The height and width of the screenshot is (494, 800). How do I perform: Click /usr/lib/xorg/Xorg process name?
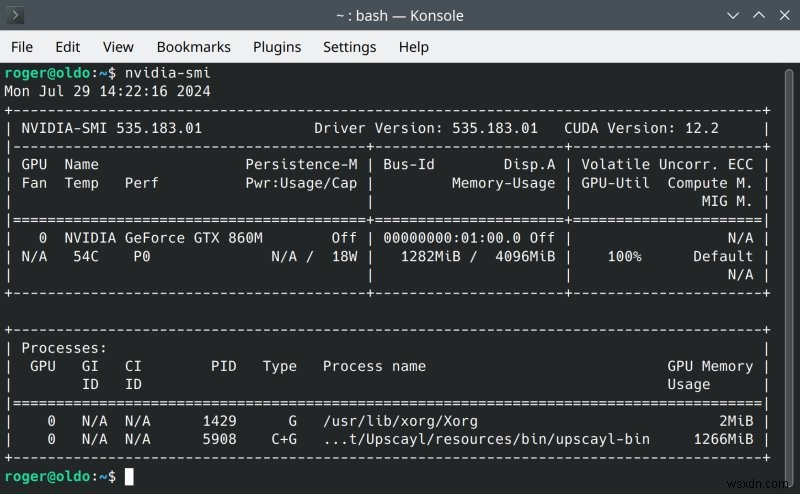click(x=400, y=421)
